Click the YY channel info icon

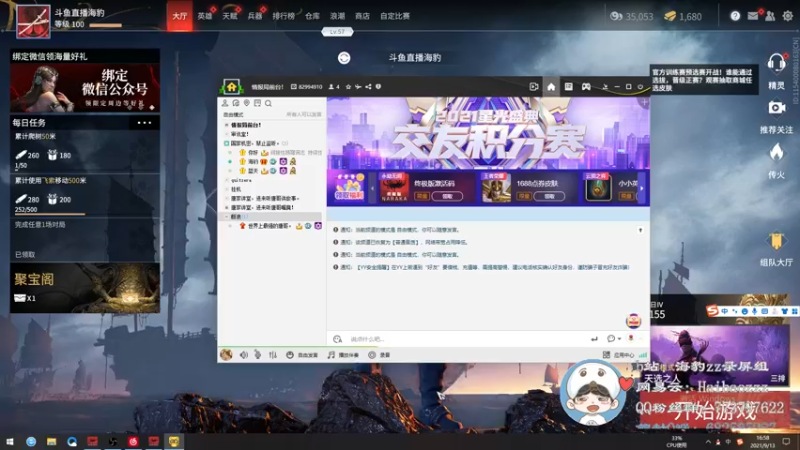point(378,87)
